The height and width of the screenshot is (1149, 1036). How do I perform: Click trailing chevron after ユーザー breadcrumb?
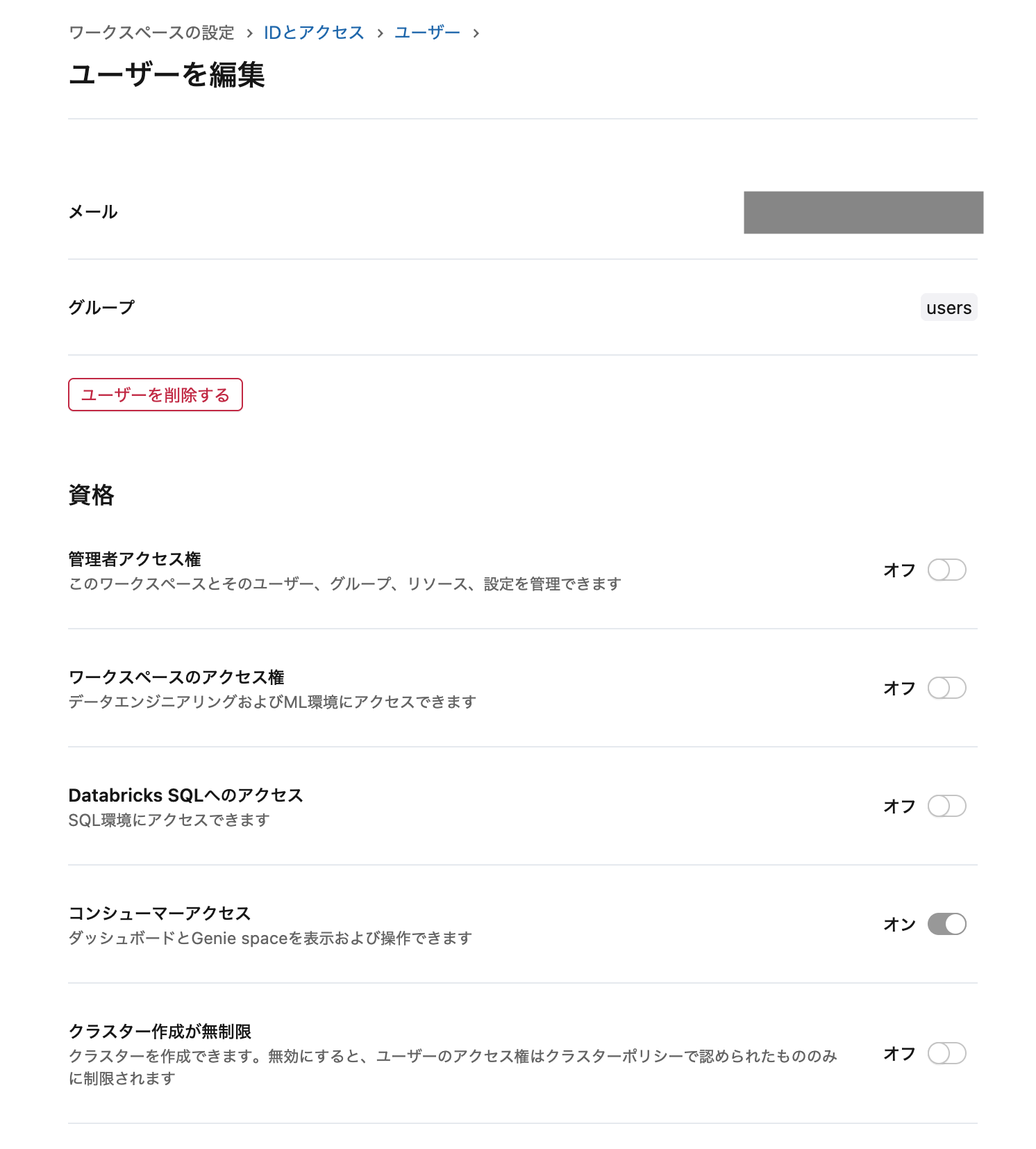[476, 32]
